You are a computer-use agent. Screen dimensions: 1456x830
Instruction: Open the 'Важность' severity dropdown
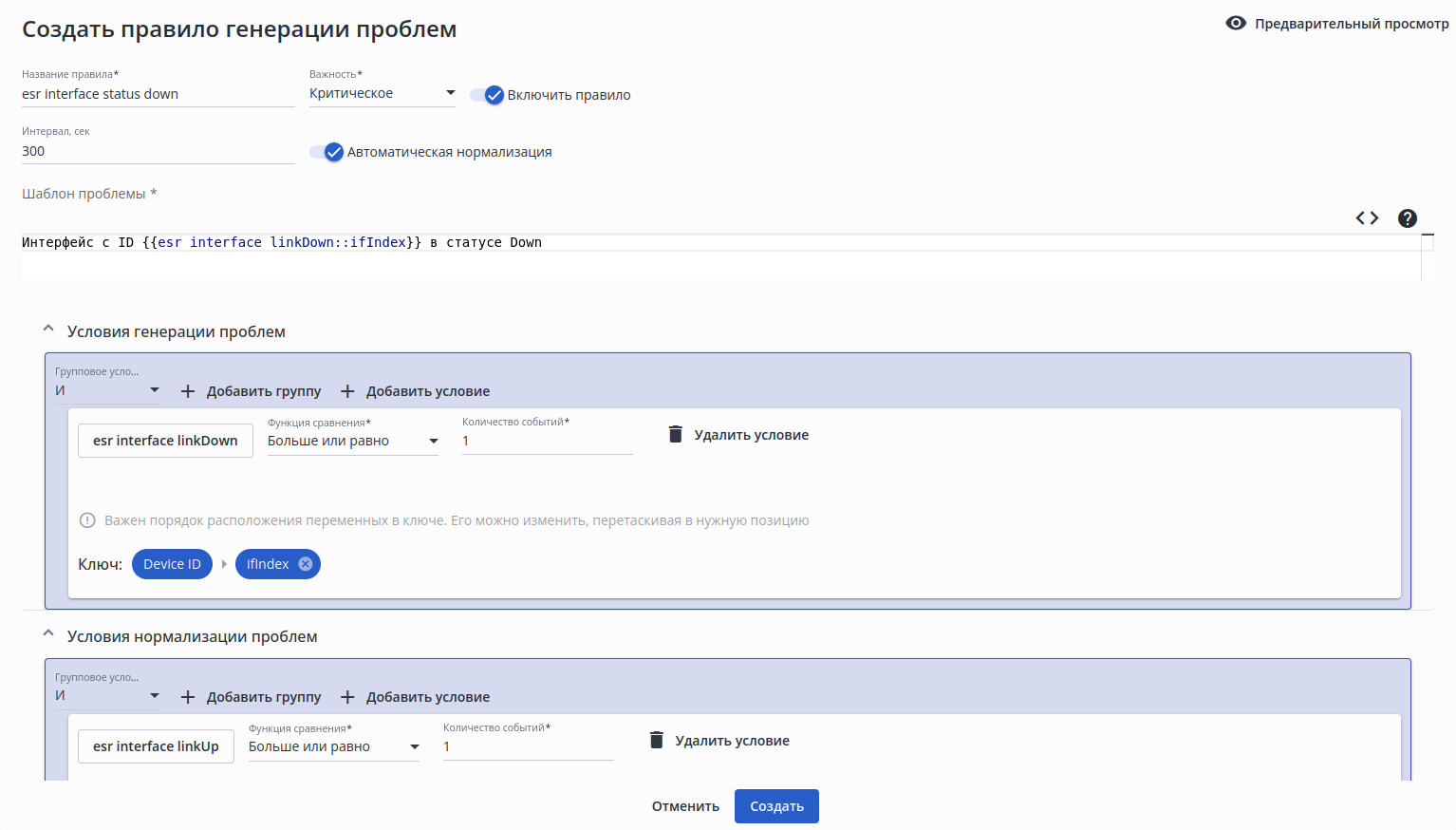[x=382, y=93]
